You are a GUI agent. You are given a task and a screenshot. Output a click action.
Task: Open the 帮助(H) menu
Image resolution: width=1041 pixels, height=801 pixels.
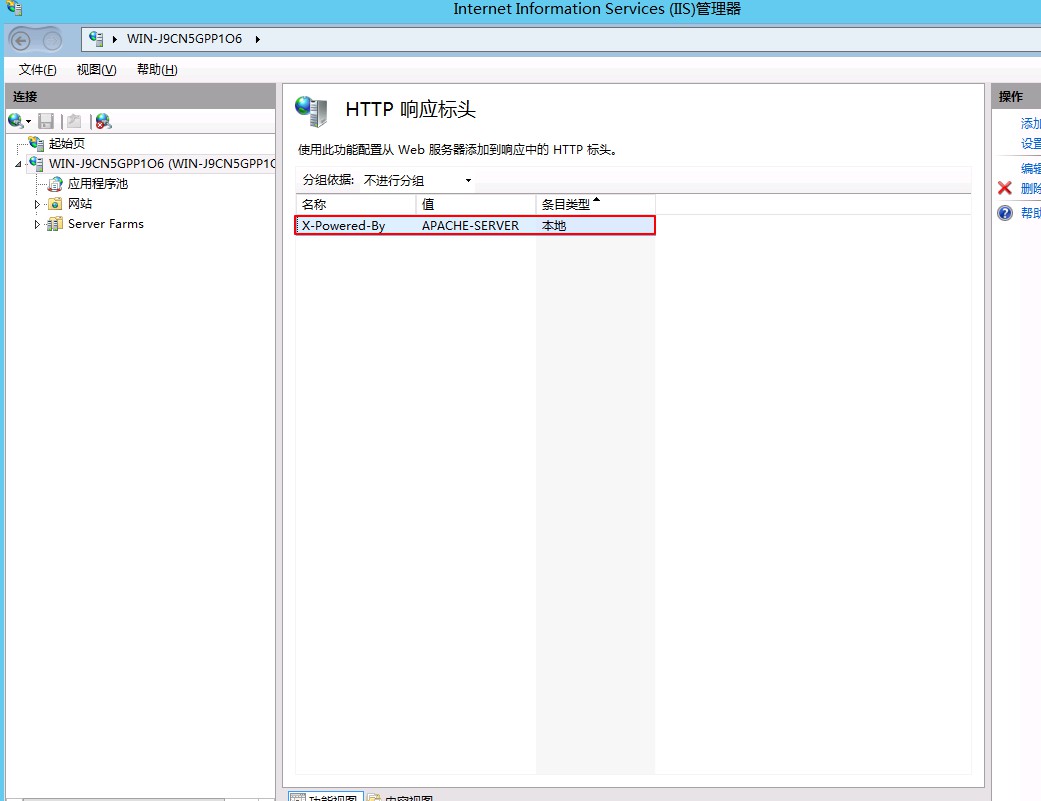[x=157, y=70]
